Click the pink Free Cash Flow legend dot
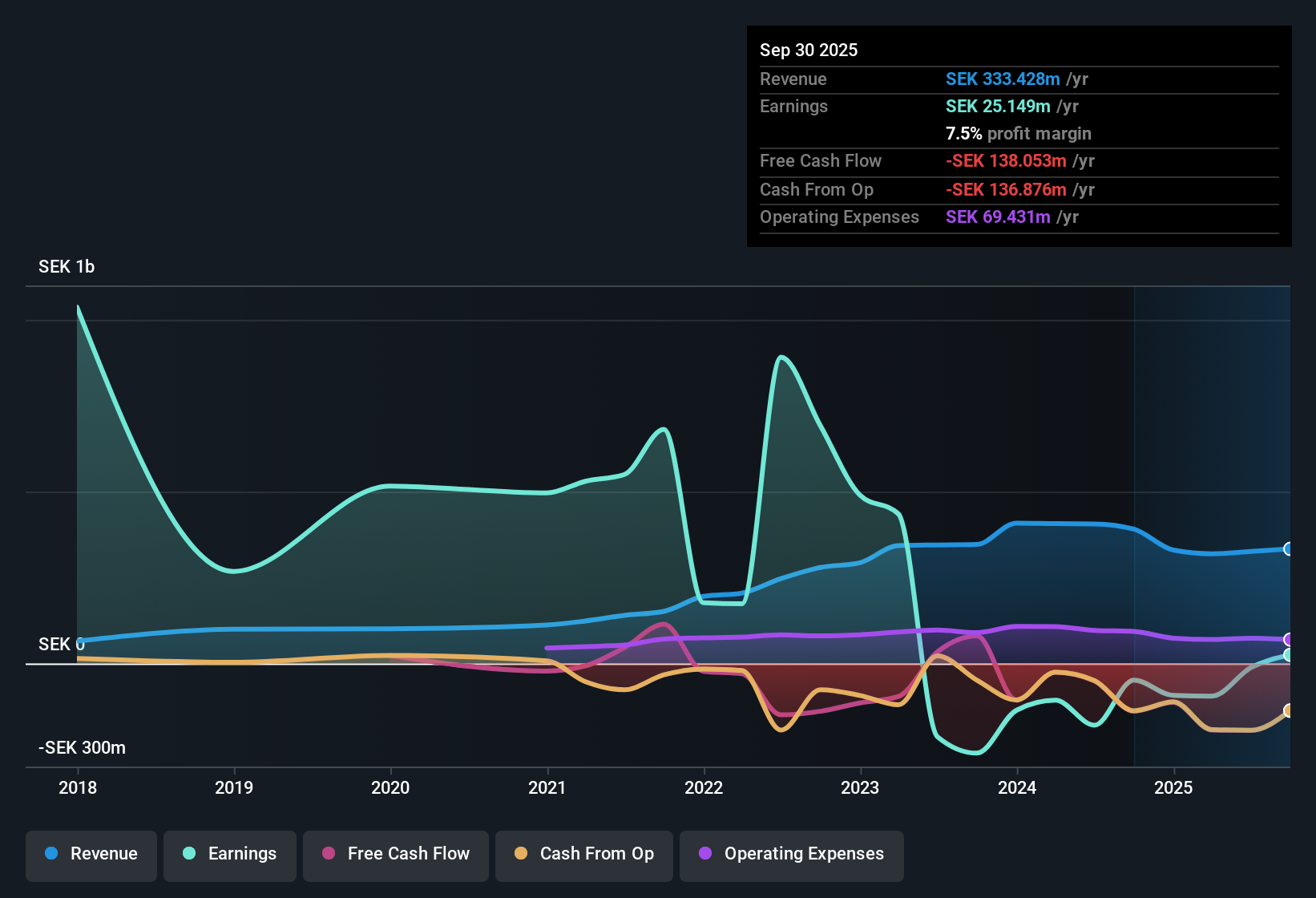This screenshot has width=1316, height=898. point(327,854)
